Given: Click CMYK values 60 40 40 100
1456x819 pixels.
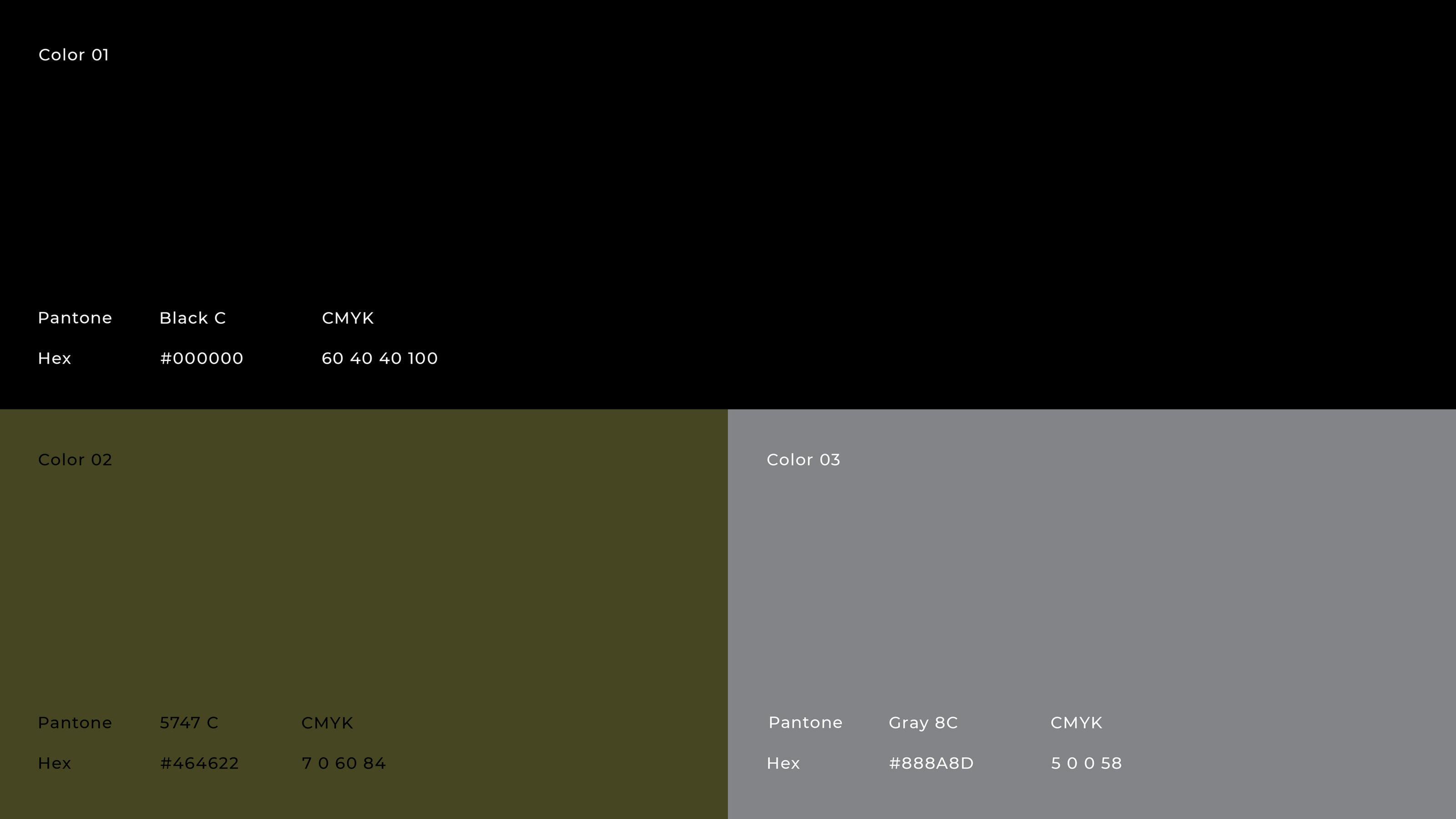Looking at the screenshot, I should [379, 359].
